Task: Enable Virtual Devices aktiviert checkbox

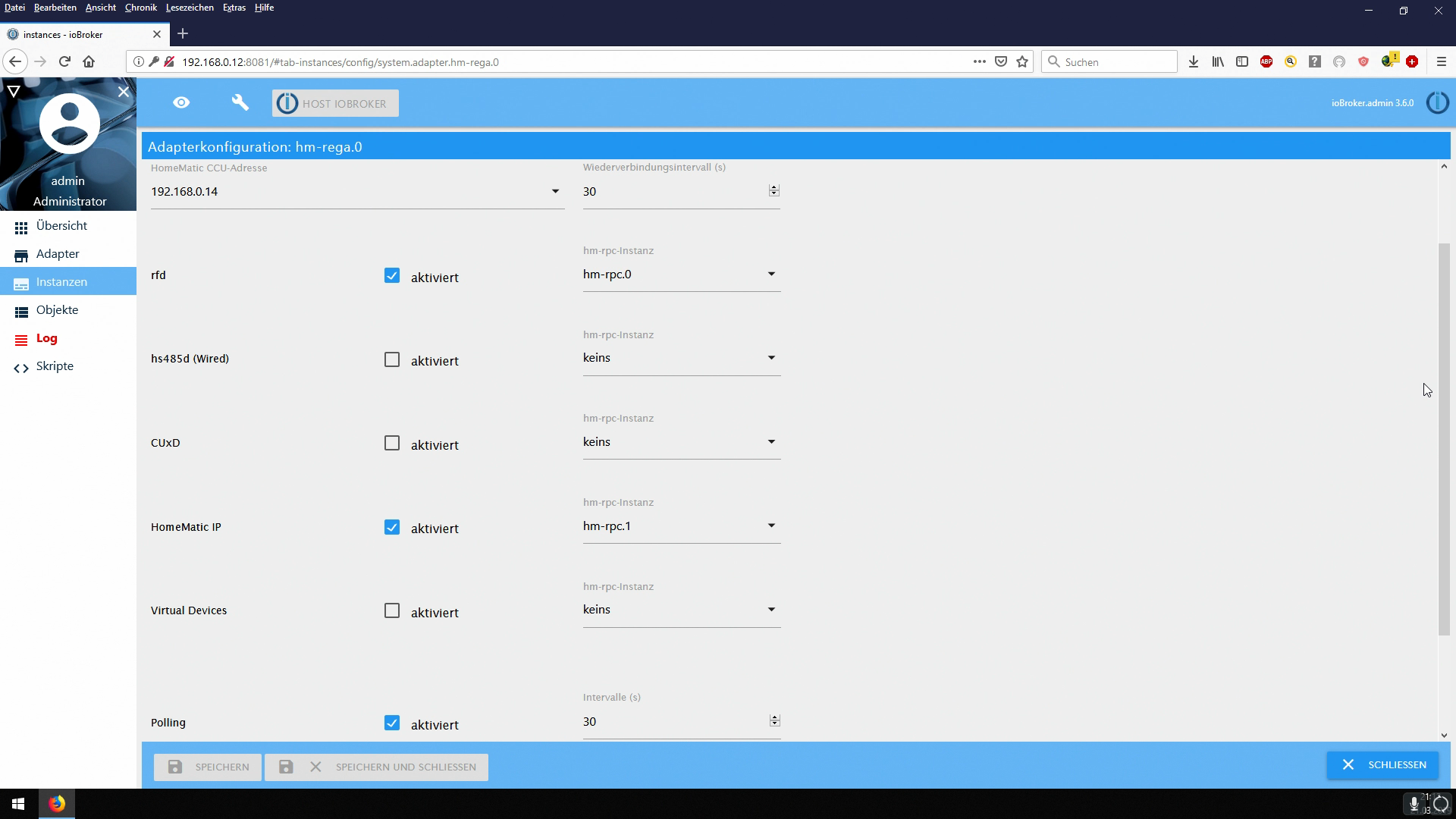Action: pos(391,611)
